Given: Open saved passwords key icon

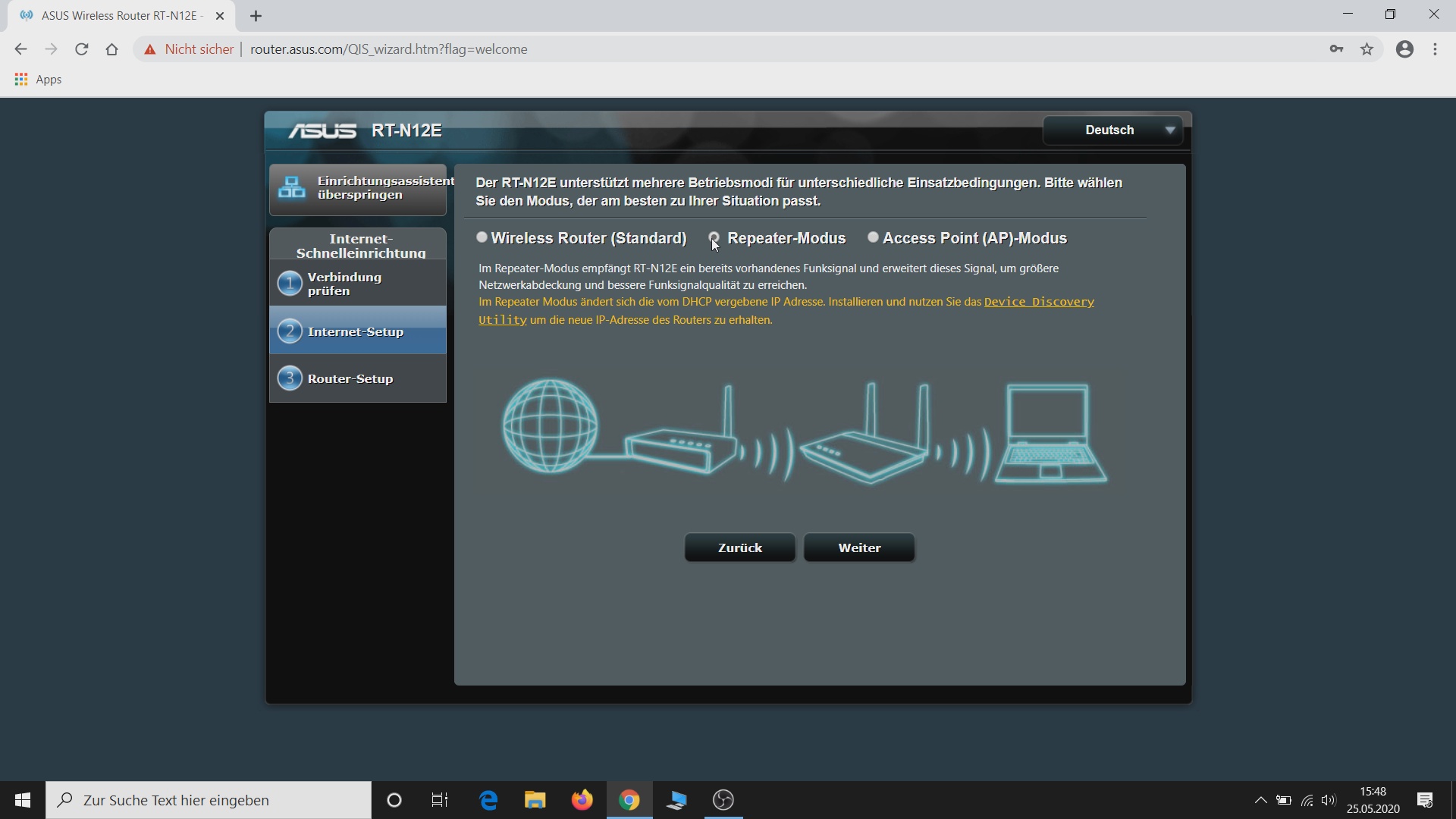Looking at the screenshot, I should [1336, 49].
